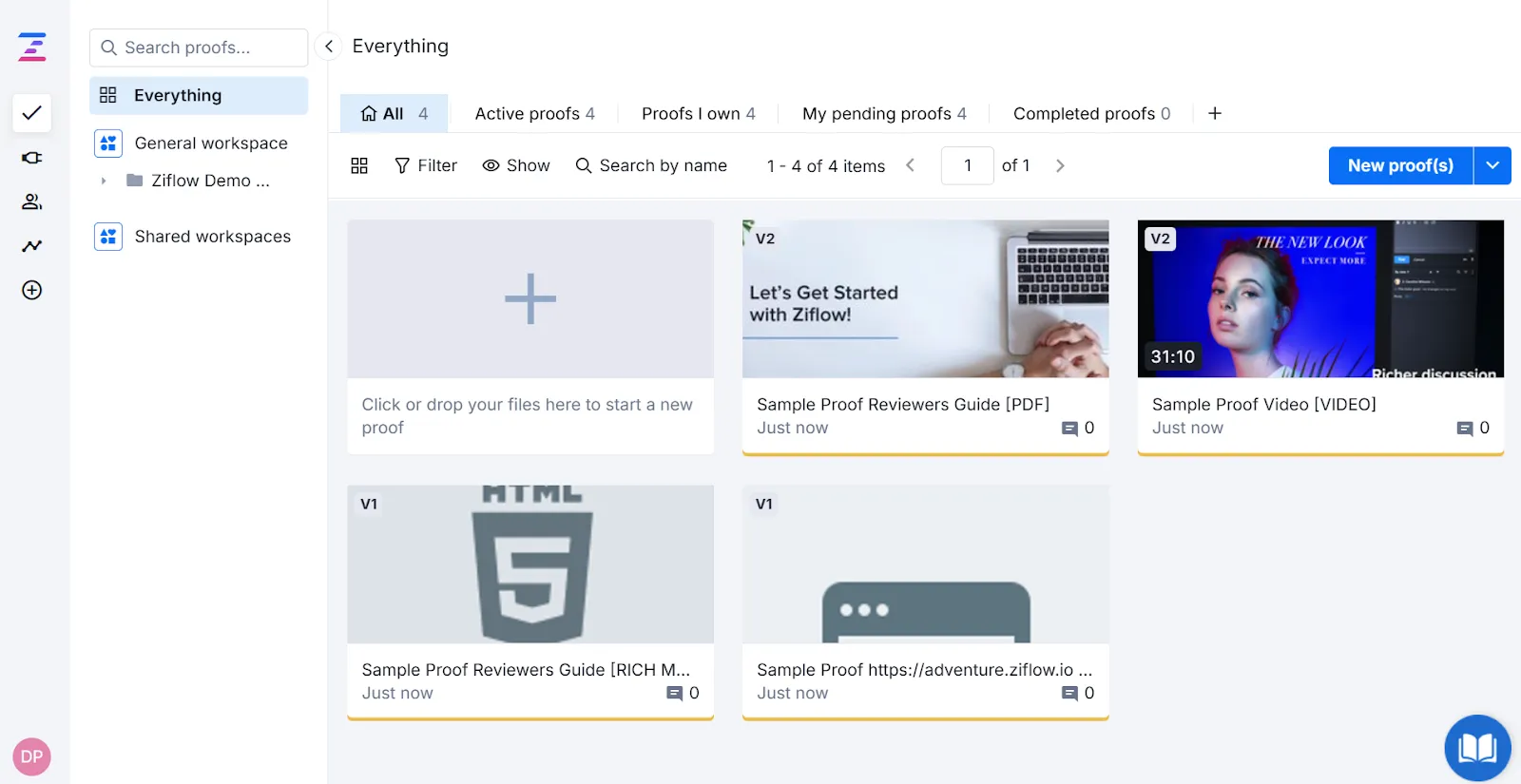
Task: Open the proofs checkmark sidebar icon
Action: tap(32, 113)
